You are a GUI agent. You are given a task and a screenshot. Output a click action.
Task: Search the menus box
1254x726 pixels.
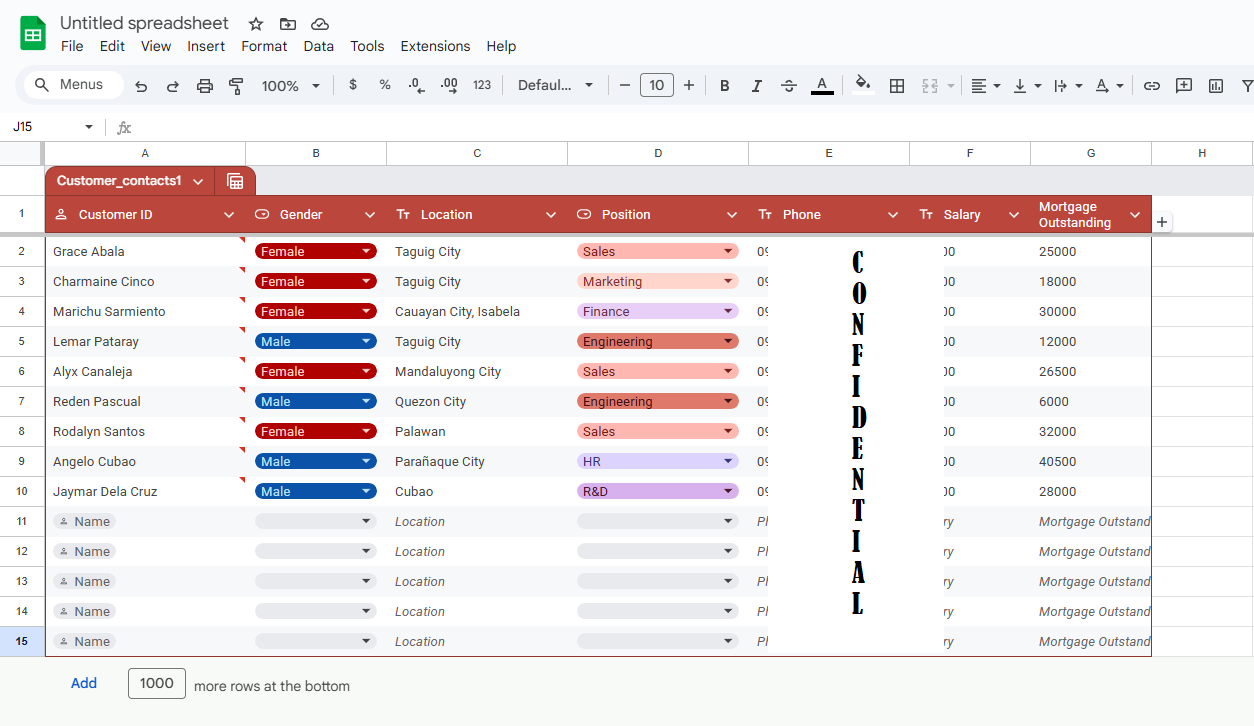74,85
